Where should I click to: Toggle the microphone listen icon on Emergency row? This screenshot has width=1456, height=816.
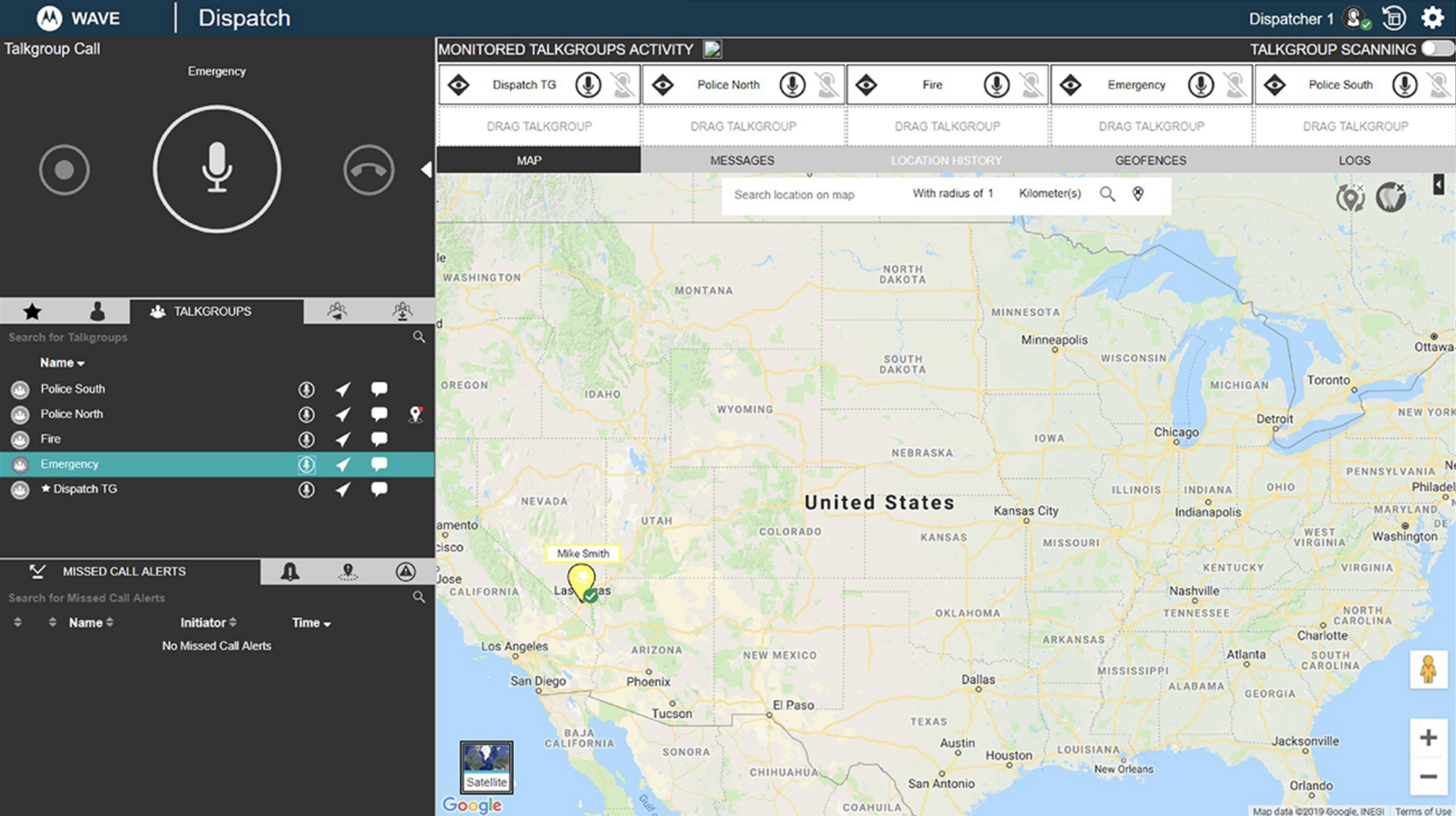(x=306, y=463)
